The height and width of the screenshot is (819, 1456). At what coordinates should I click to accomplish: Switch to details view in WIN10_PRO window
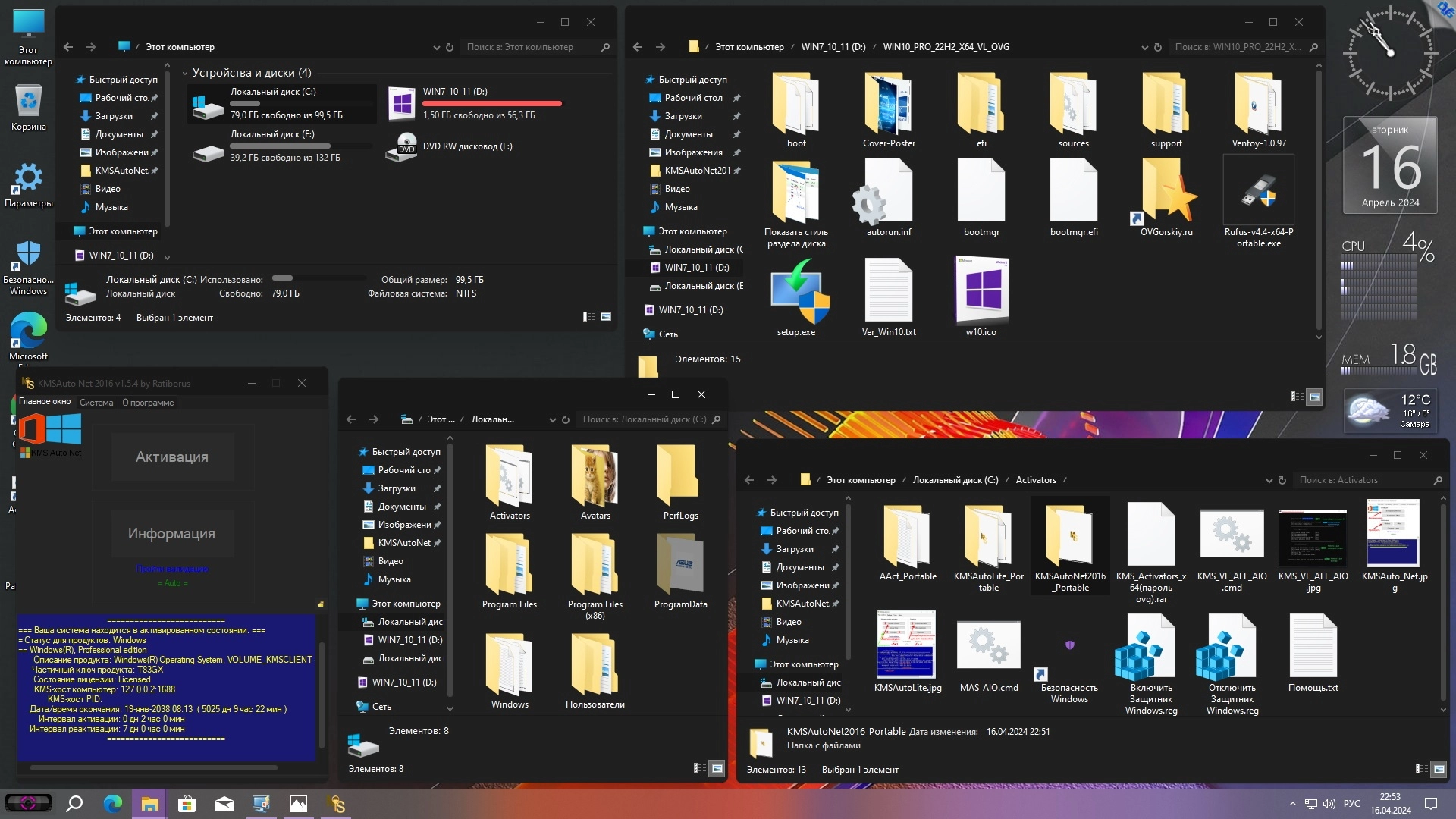click(x=1297, y=396)
